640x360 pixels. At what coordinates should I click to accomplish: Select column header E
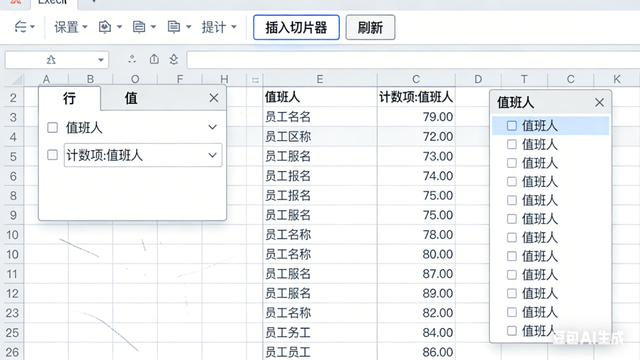[x=320, y=79]
